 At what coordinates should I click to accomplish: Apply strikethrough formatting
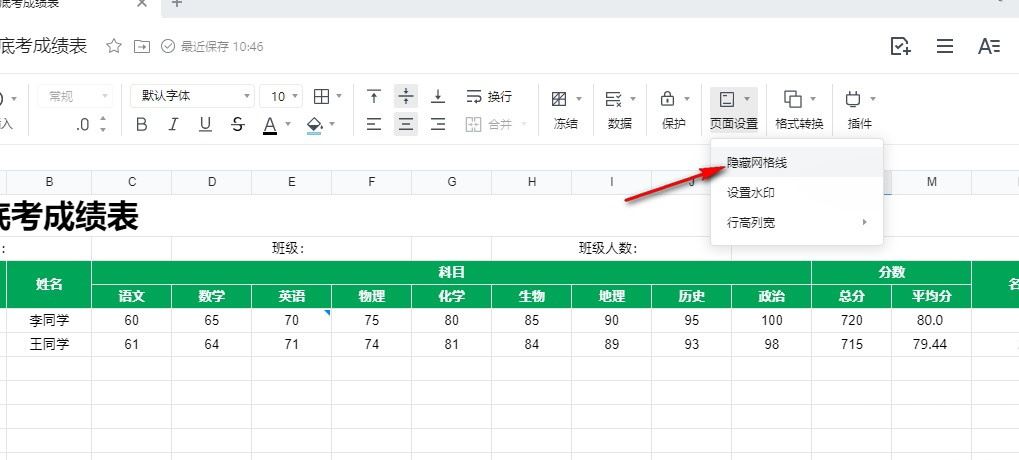point(237,124)
